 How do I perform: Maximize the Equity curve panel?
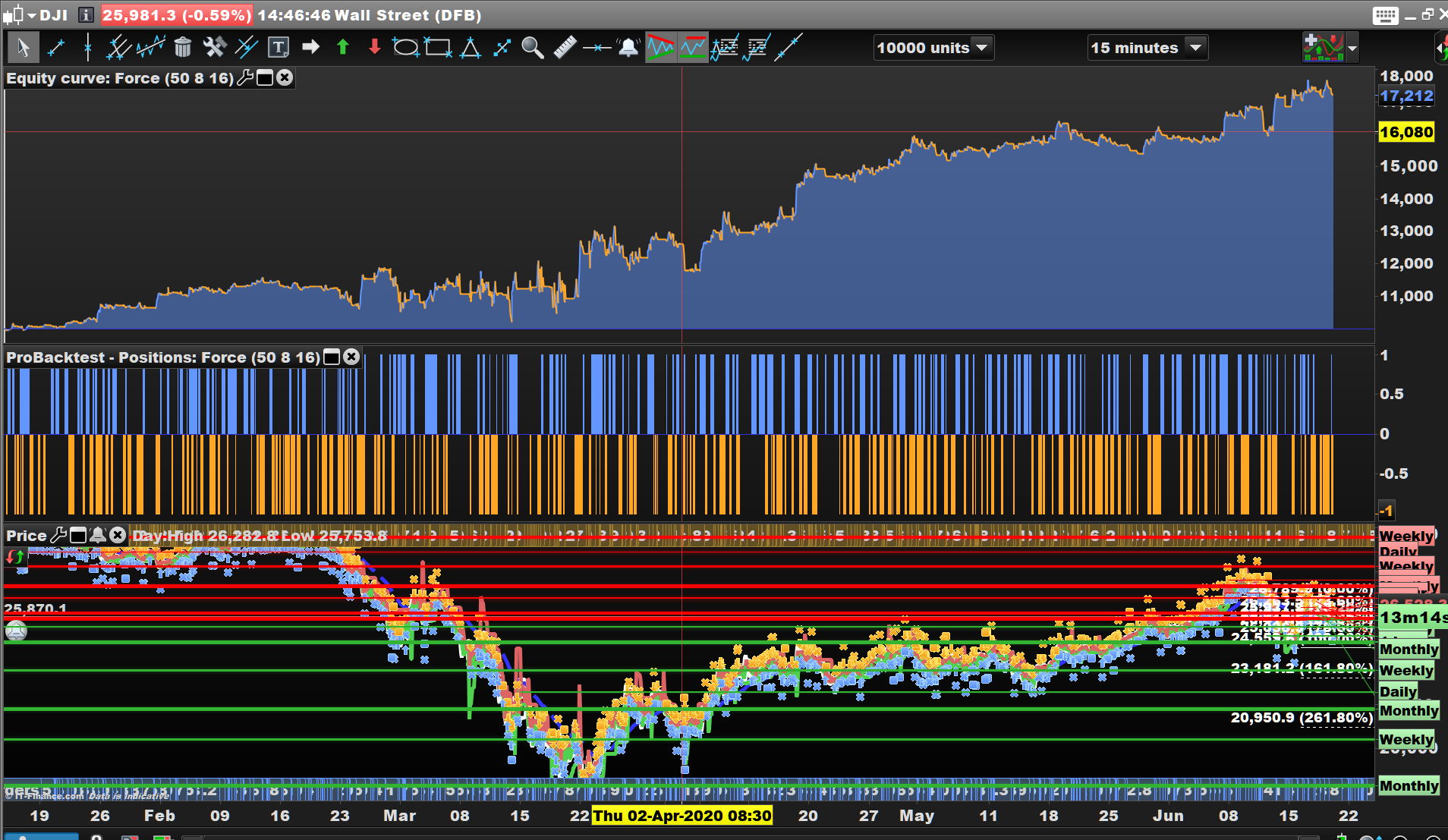click(265, 77)
